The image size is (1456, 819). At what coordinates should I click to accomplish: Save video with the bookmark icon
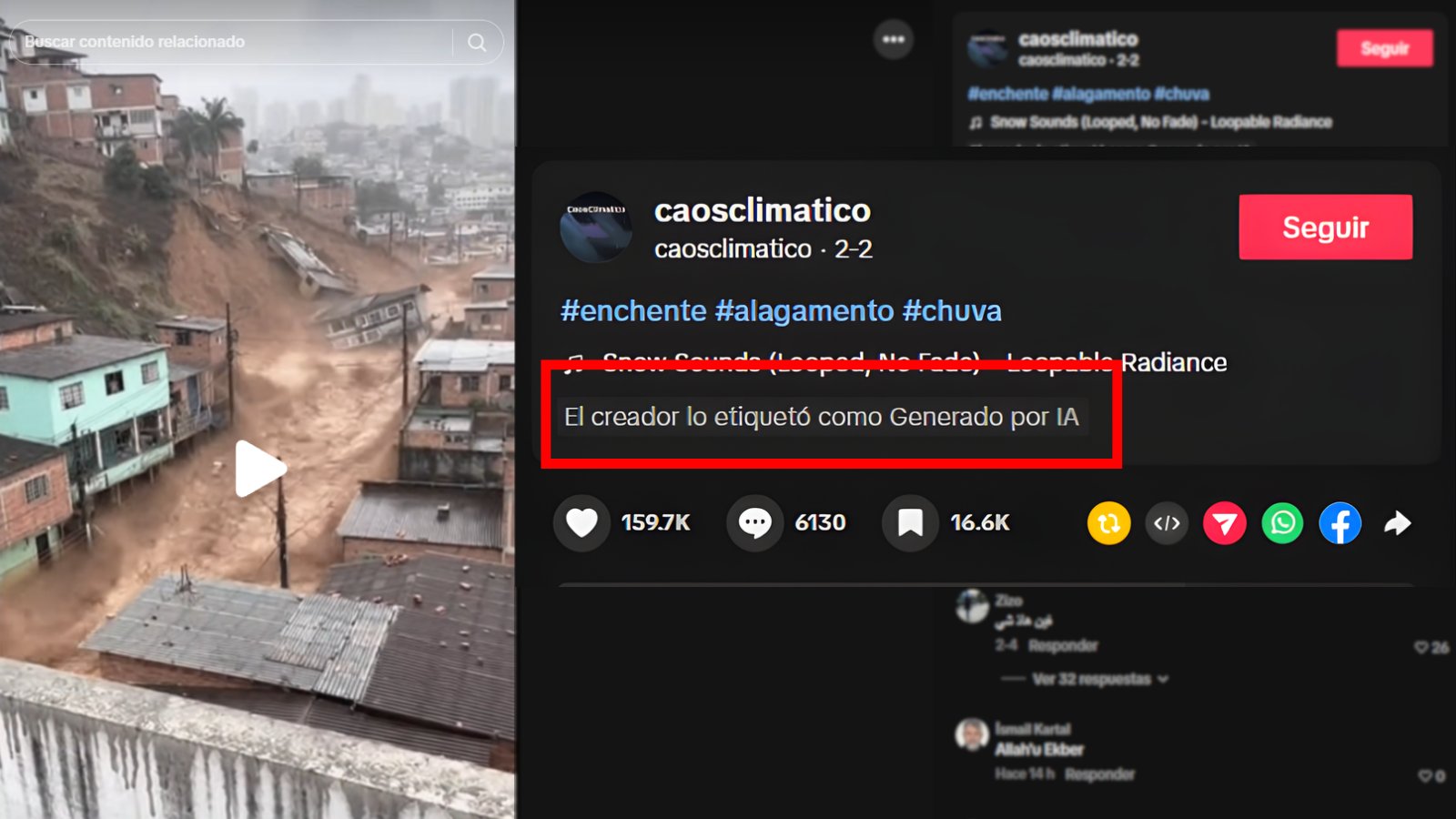(910, 522)
